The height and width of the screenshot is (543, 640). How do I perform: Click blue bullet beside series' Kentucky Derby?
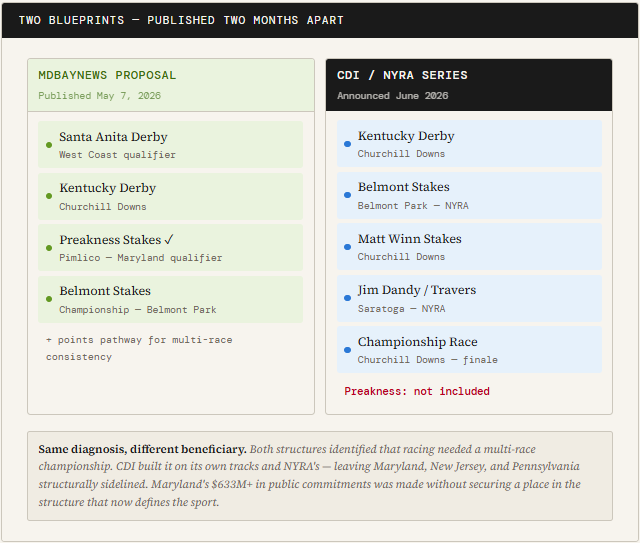[x=347, y=144]
